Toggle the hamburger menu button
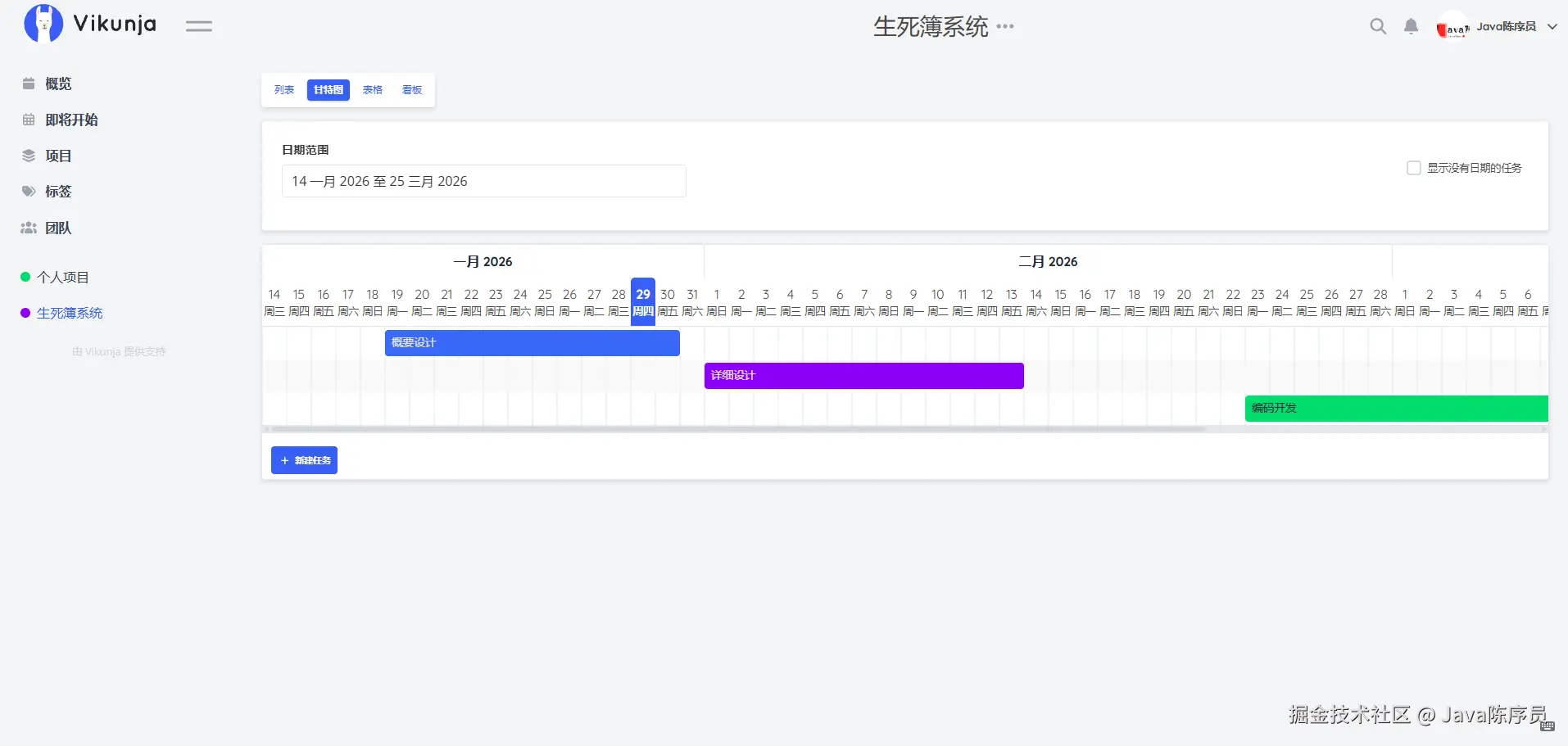The width and height of the screenshot is (1568, 746). click(198, 26)
